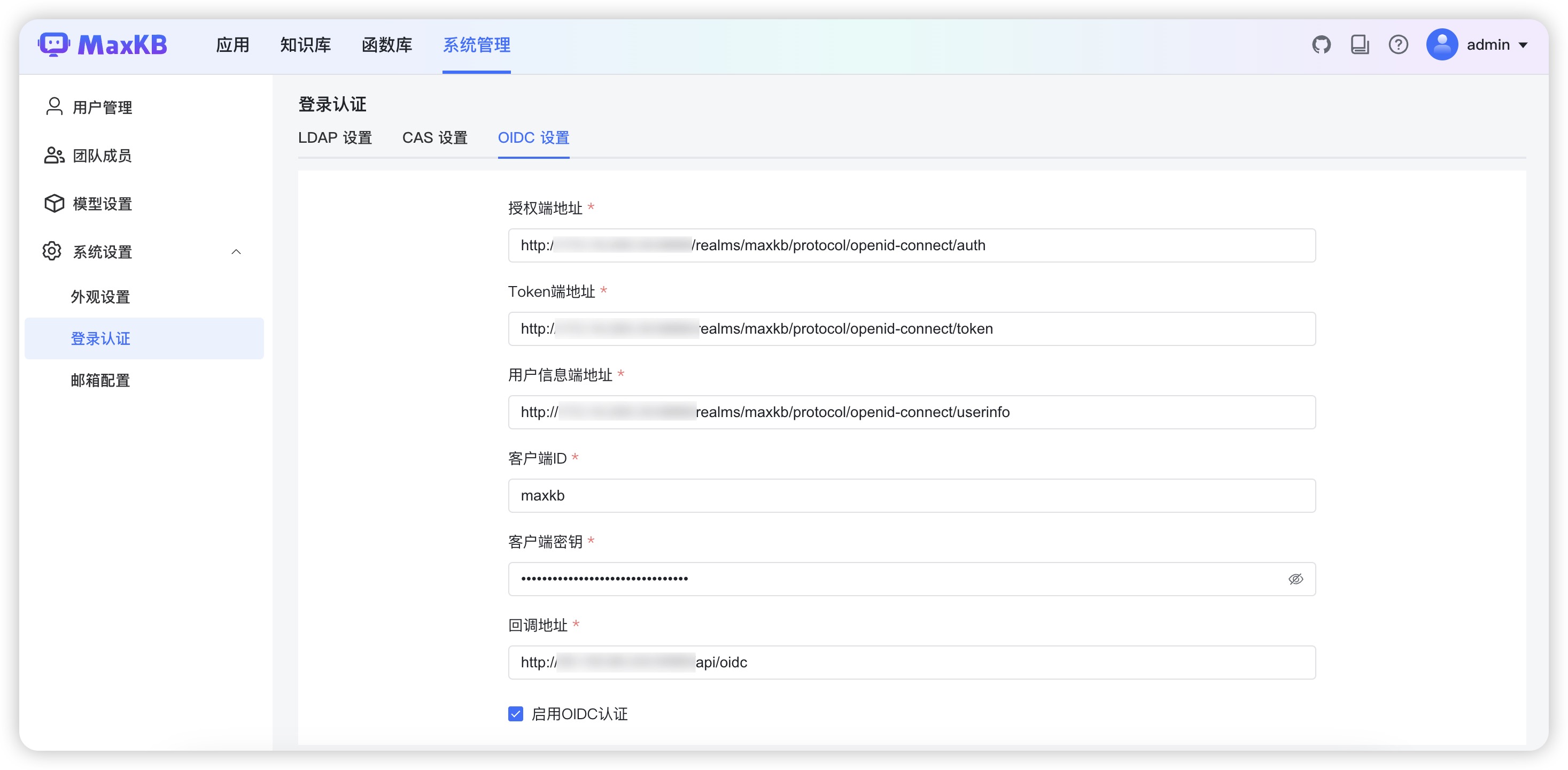Click the help question mark icon
The width and height of the screenshot is (1568, 770).
[1398, 44]
